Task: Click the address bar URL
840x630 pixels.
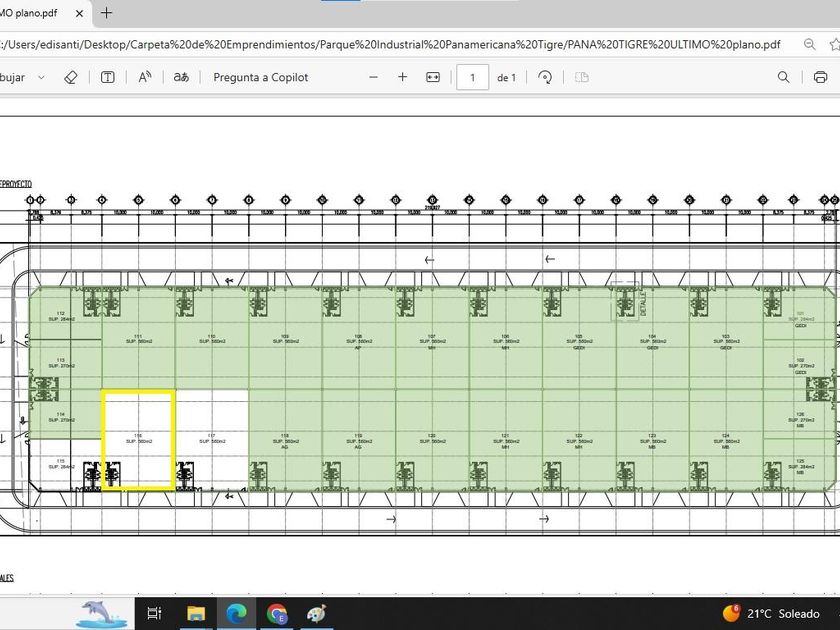Action: [x=390, y=44]
